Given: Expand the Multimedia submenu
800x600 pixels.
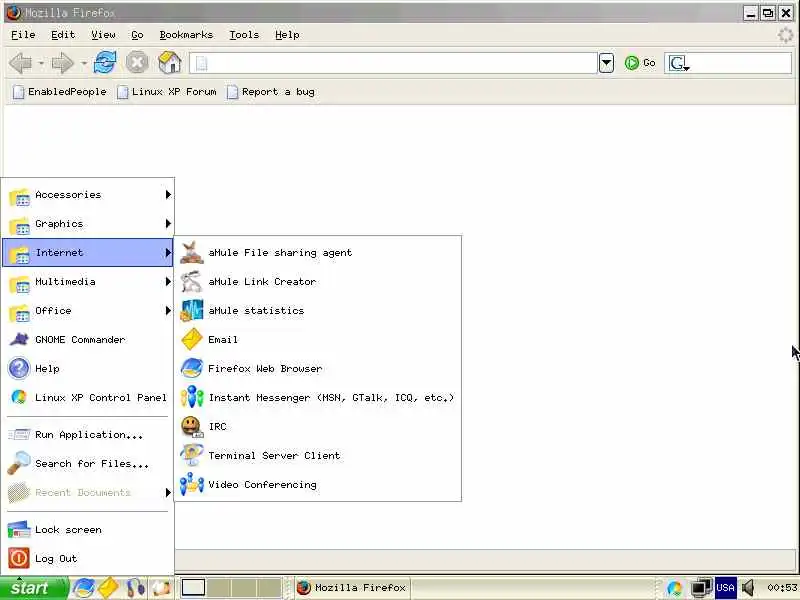Looking at the screenshot, I should [88, 282].
